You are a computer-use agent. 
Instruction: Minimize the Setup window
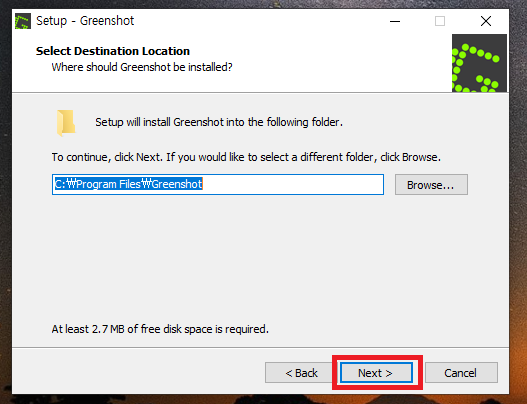[395, 21]
